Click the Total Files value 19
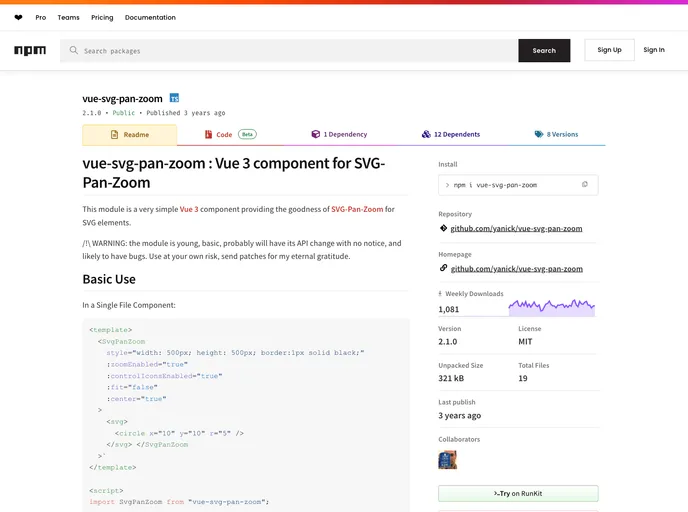Screen dimensions: 688x512 tap(523, 378)
